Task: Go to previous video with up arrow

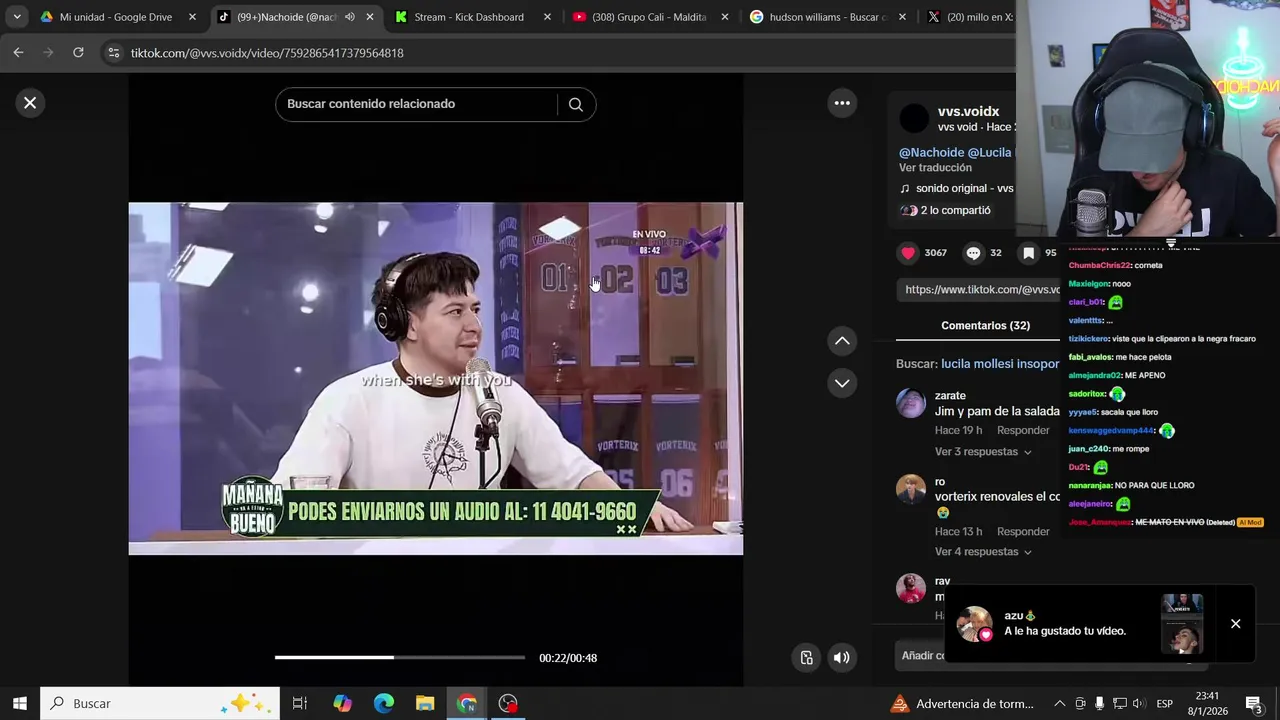Action: tap(842, 341)
